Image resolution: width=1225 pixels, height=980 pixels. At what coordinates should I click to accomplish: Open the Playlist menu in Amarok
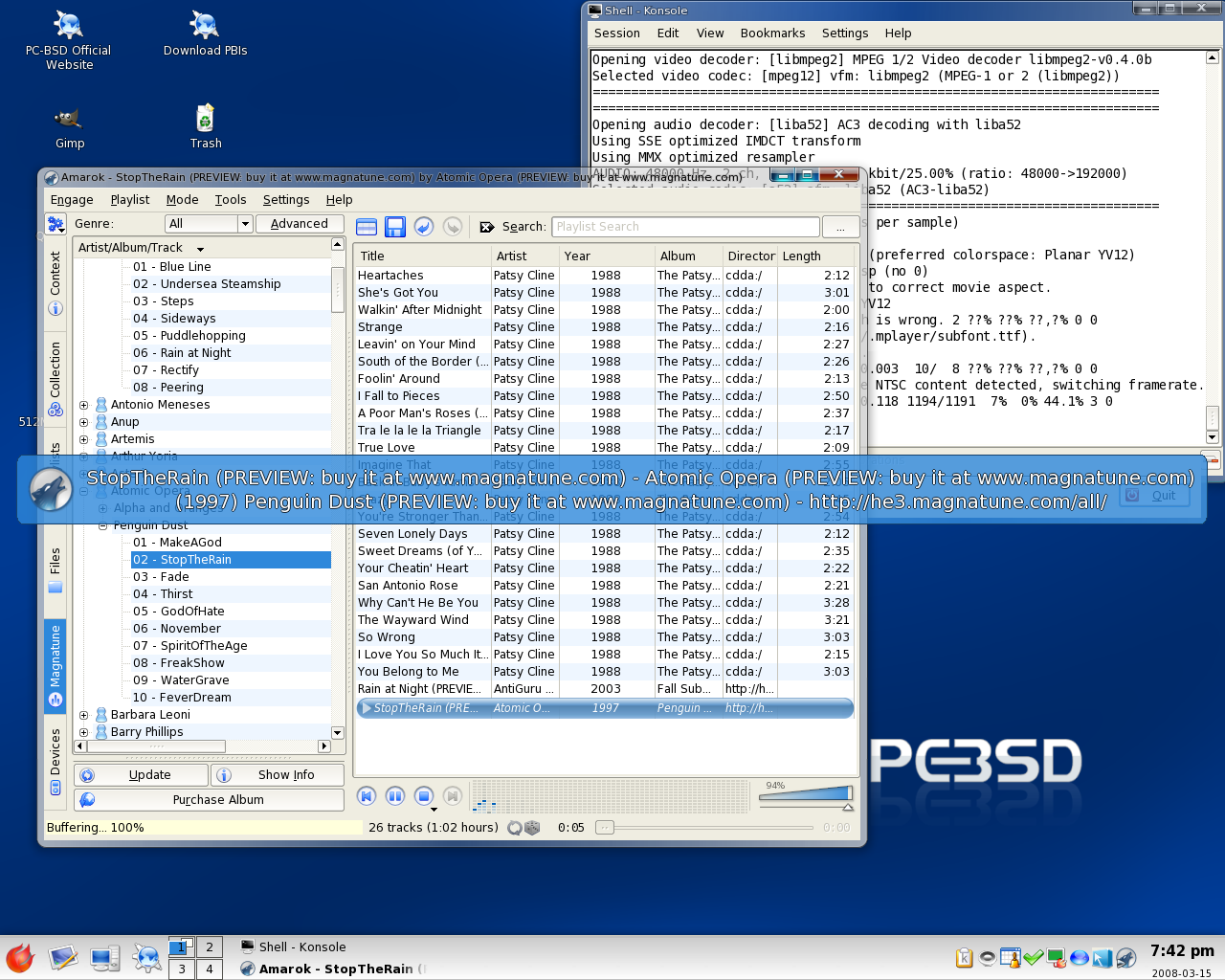click(130, 200)
